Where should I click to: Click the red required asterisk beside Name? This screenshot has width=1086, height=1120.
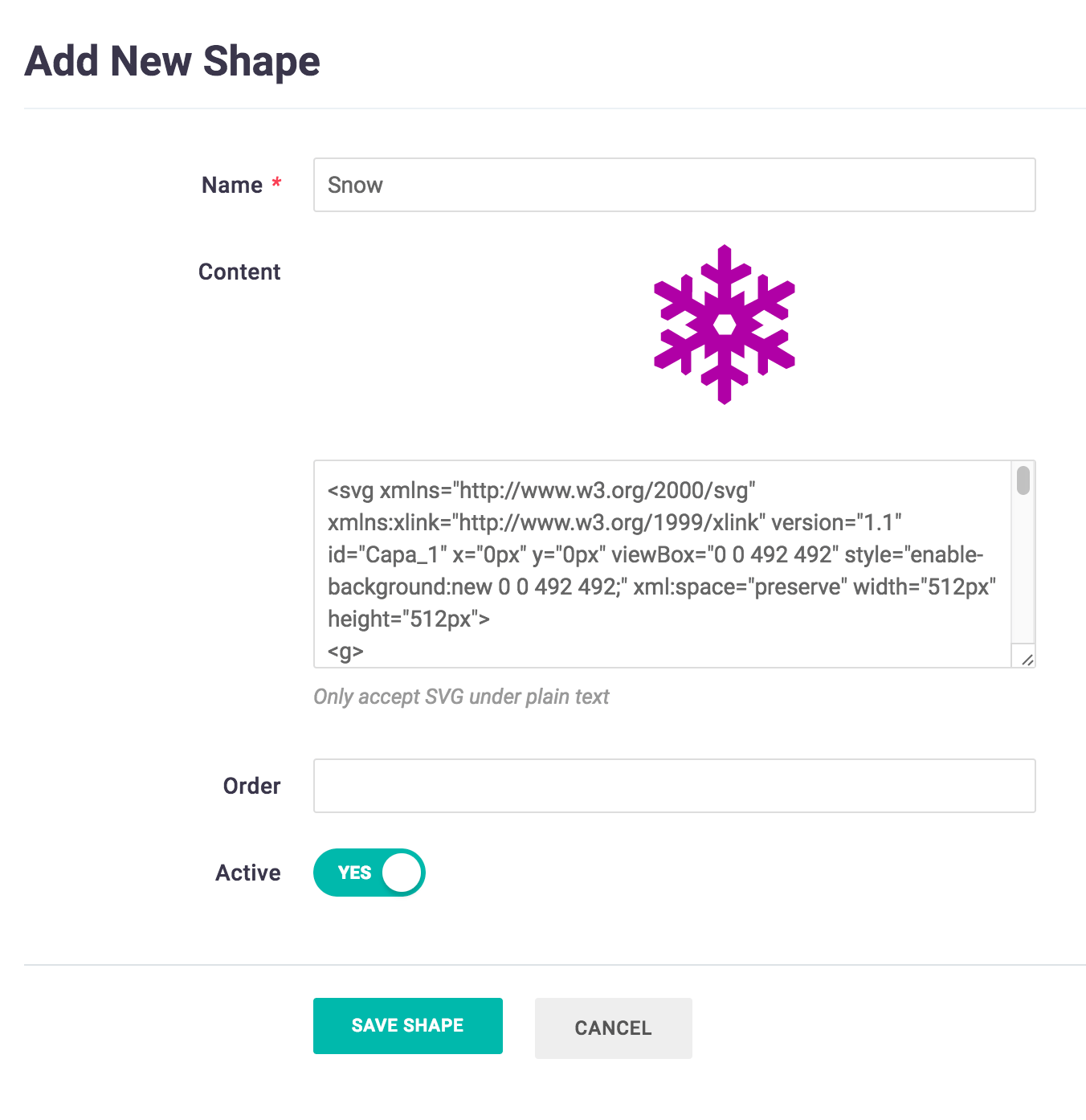click(x=276, y=183)
